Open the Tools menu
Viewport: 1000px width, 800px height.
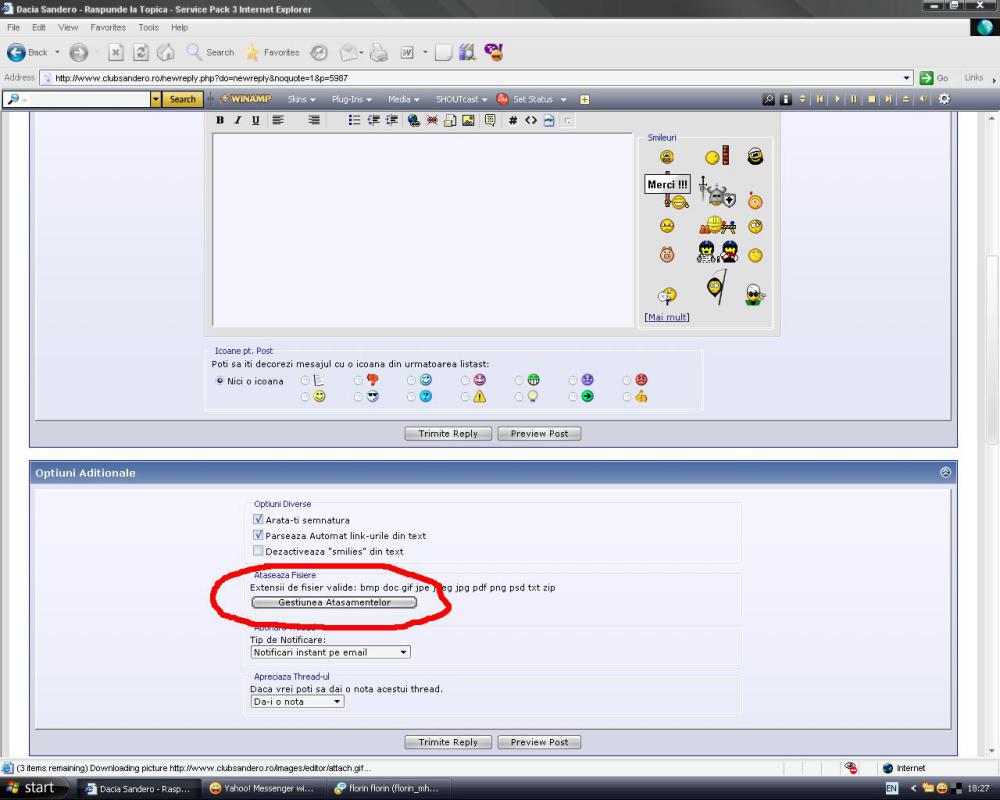(148, 27)
